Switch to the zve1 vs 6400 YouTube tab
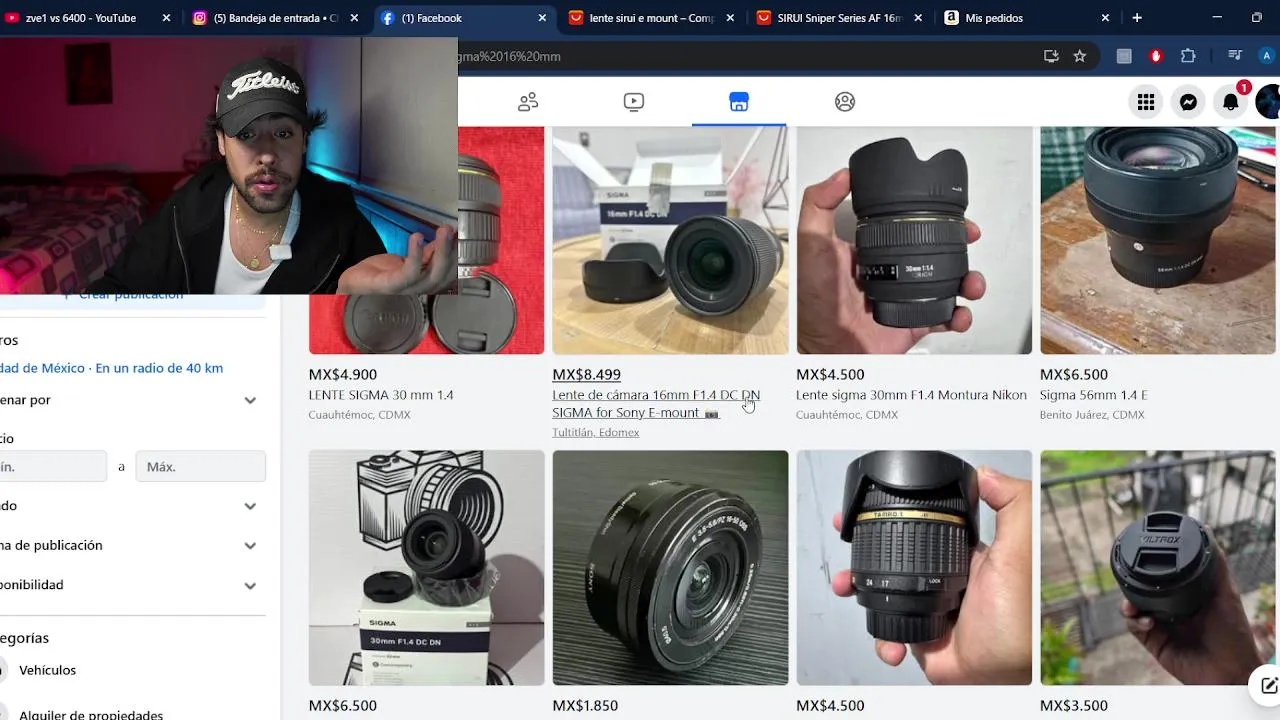Image resolution: width=1280 pixels, height=720 pixels. [80, 18]
